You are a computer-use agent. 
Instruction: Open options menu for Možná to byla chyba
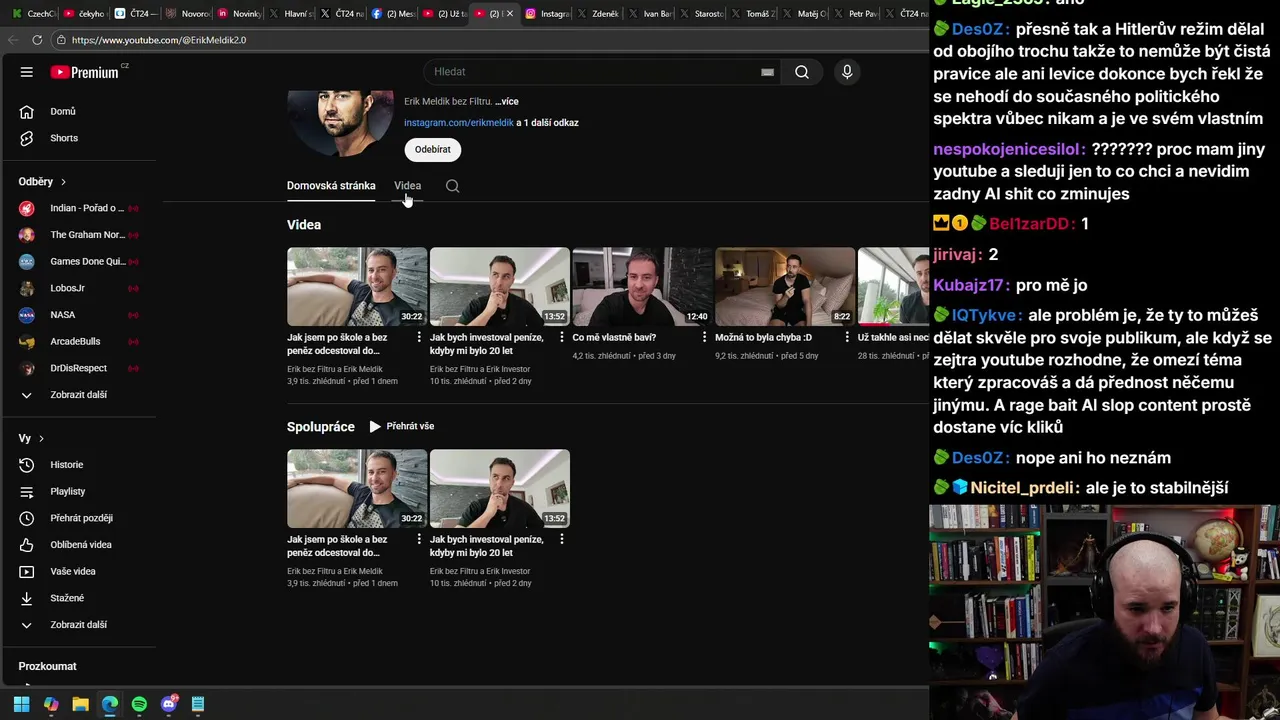pyautogui.click(x=847, y=338)
